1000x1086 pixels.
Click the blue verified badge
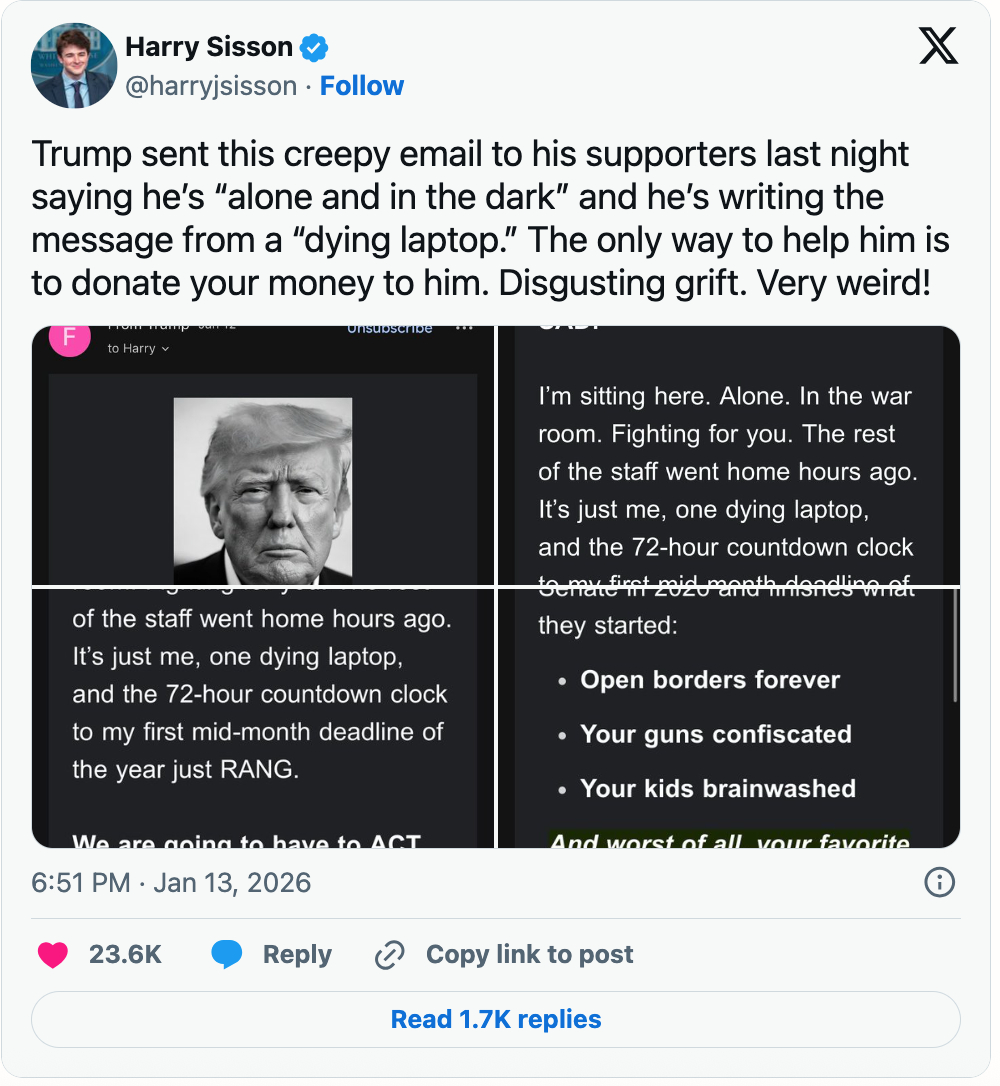pyautogui.click(x=315, y=47)
